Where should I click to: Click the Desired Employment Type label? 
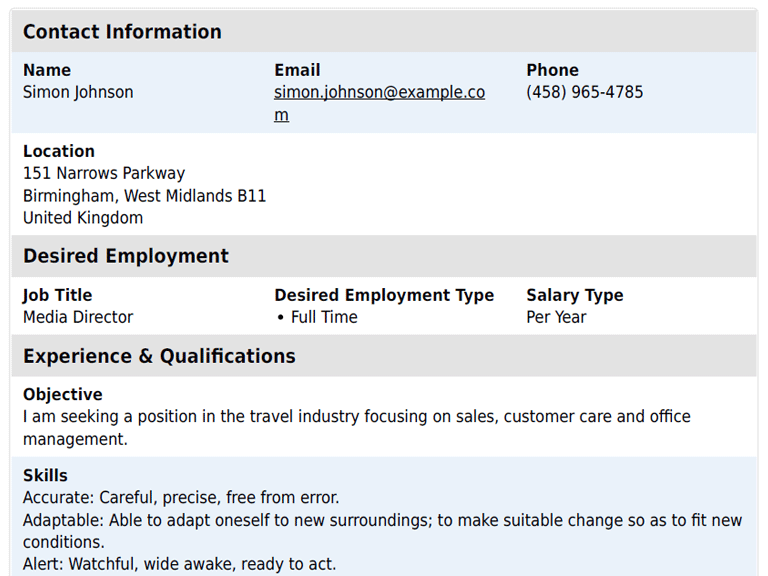[384, 295]
